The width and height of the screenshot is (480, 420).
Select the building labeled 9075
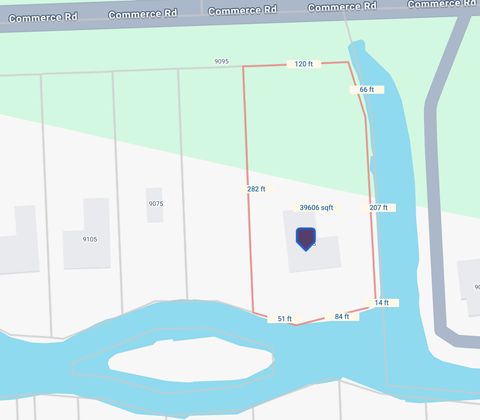tap(155, 205)
